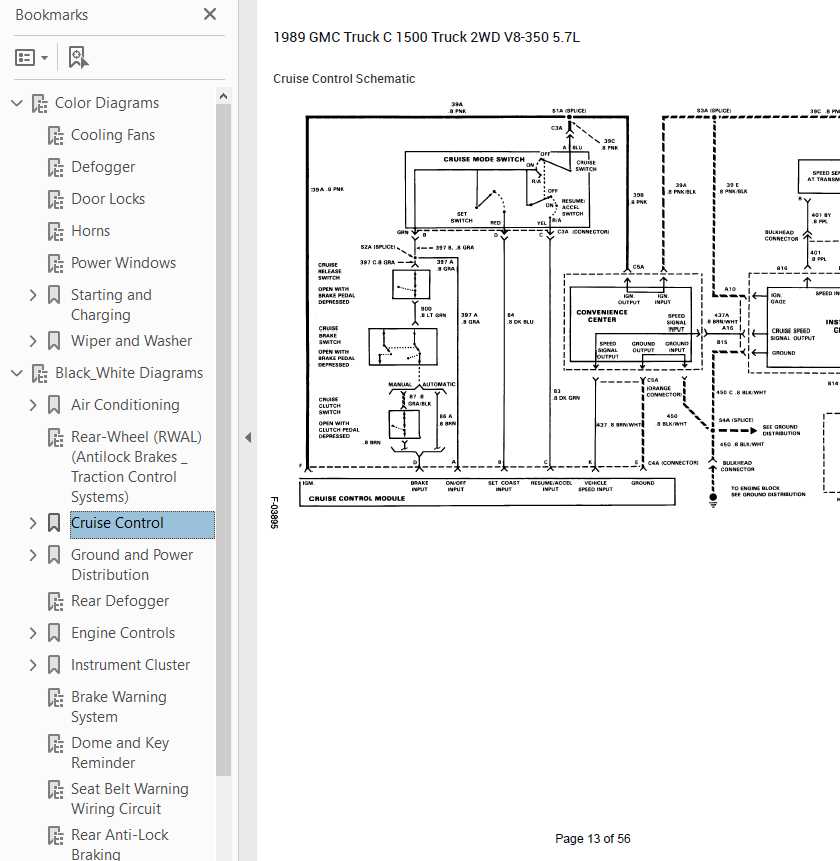Click the bookmarks panel scrollbar thumb
840x861 pixels.
tap(223, 439)
